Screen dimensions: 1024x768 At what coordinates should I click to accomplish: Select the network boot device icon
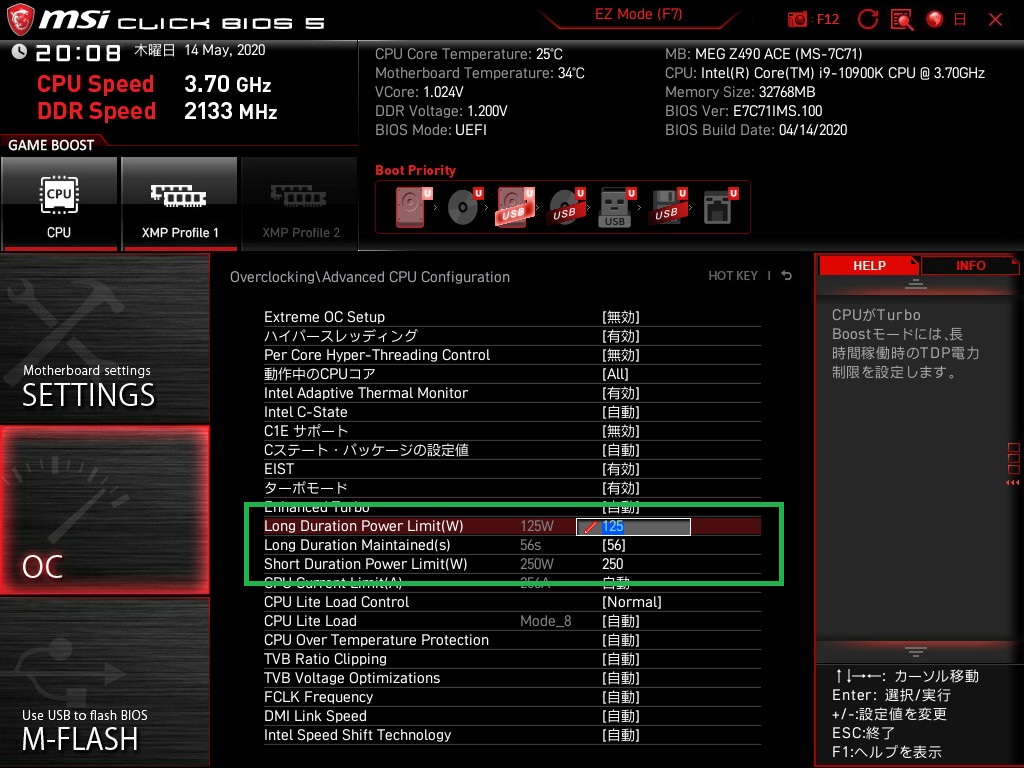720,207
